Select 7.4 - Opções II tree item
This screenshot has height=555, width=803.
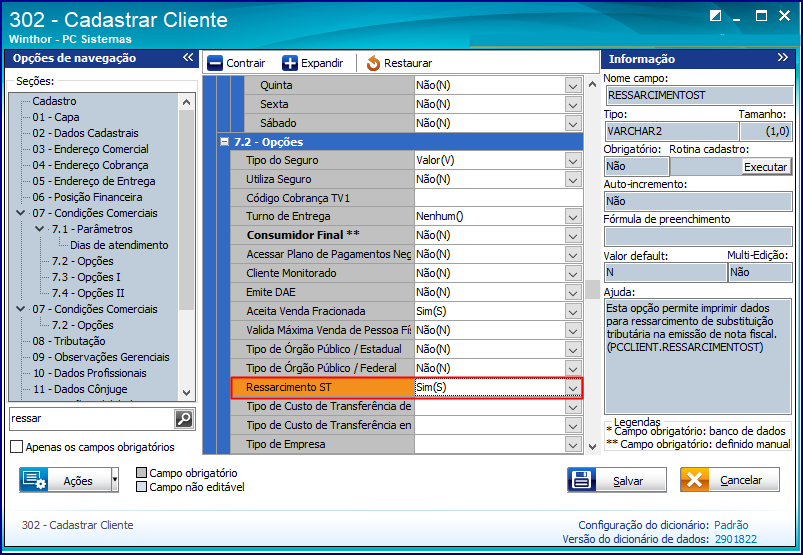click(88, 293)
